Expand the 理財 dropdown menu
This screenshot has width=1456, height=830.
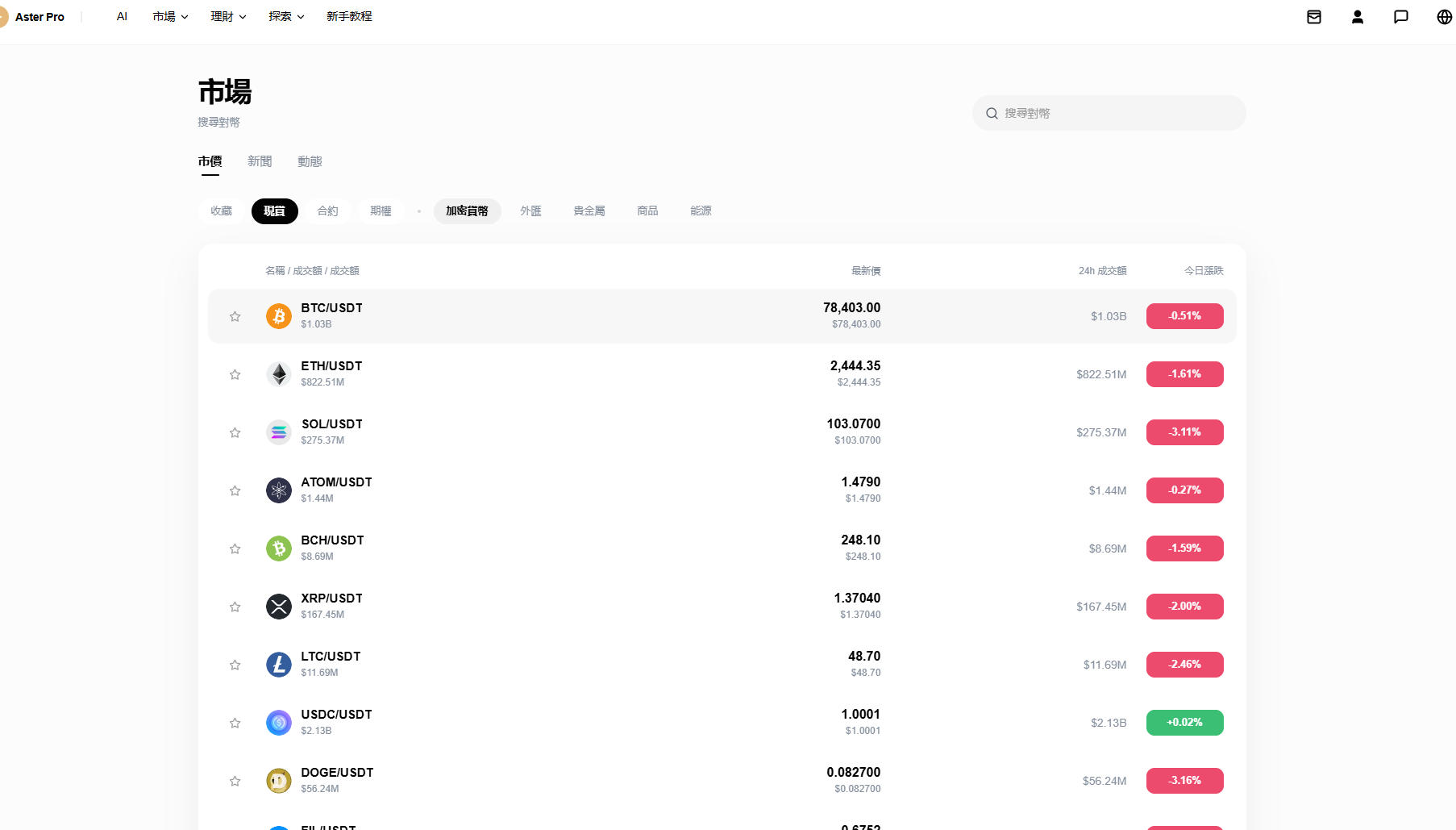click(x=228, y=17)
